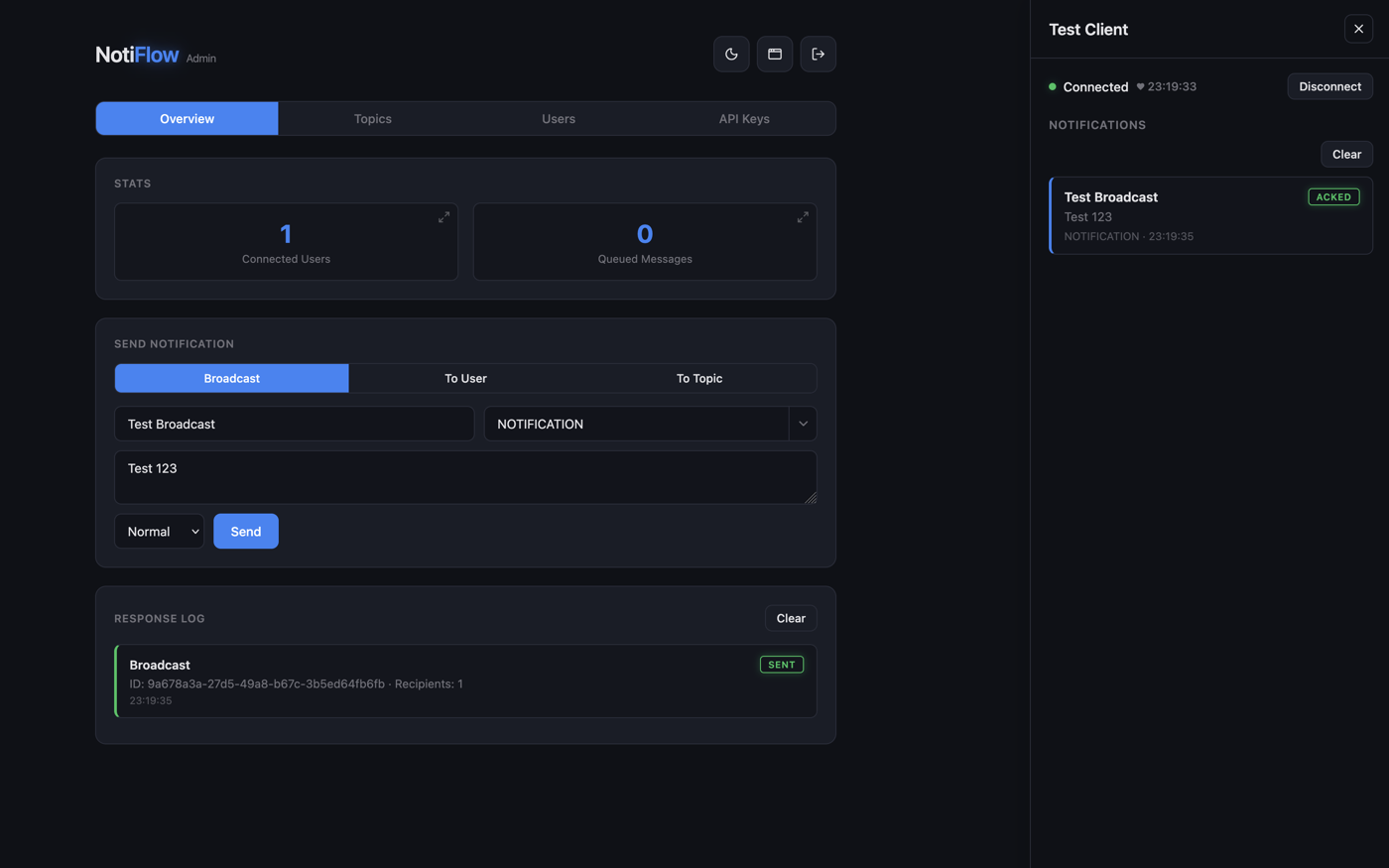This screenshot has height=868, width=1389.
Task: Go to the API Keys tab
Action: pos(744,119)
